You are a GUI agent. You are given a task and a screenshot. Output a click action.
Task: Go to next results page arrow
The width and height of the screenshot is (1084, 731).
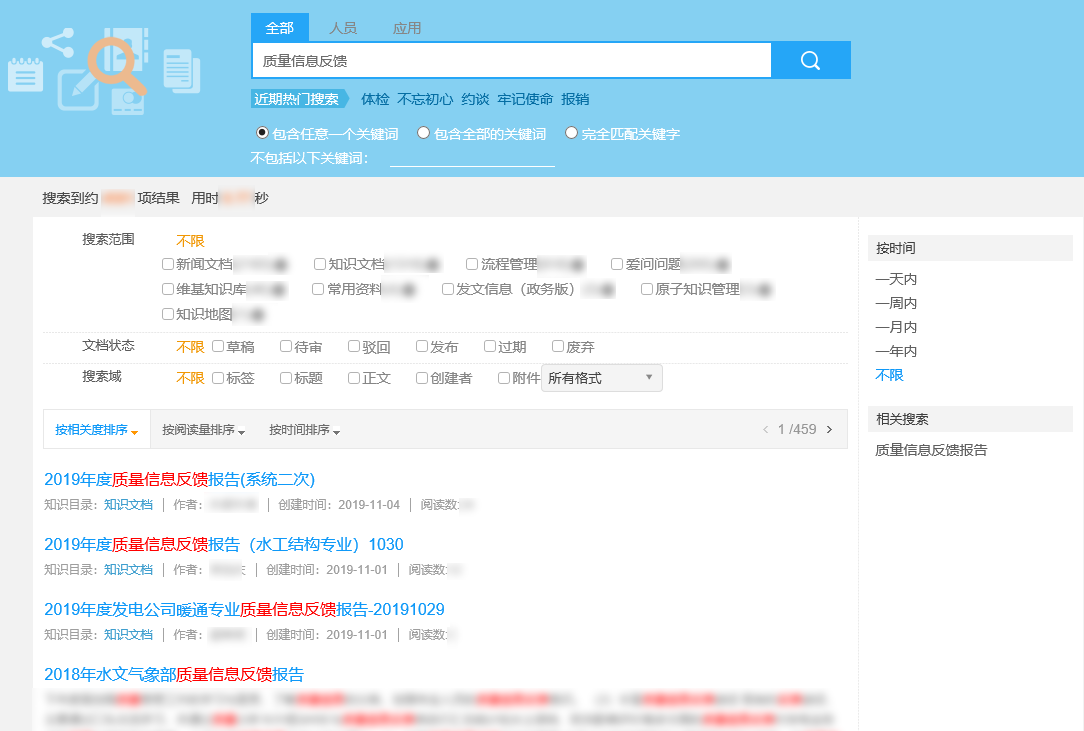tap(830, 429)
